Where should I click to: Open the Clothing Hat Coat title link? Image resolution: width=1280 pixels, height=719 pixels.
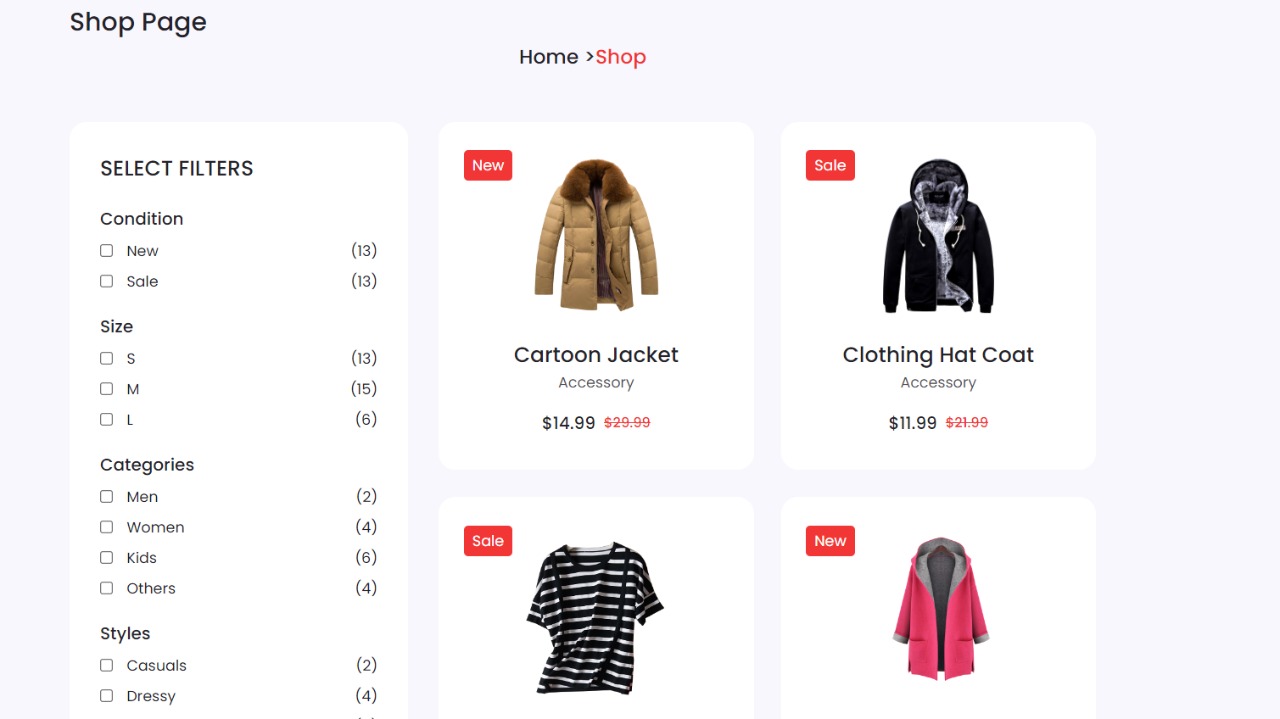click(938, 355)
